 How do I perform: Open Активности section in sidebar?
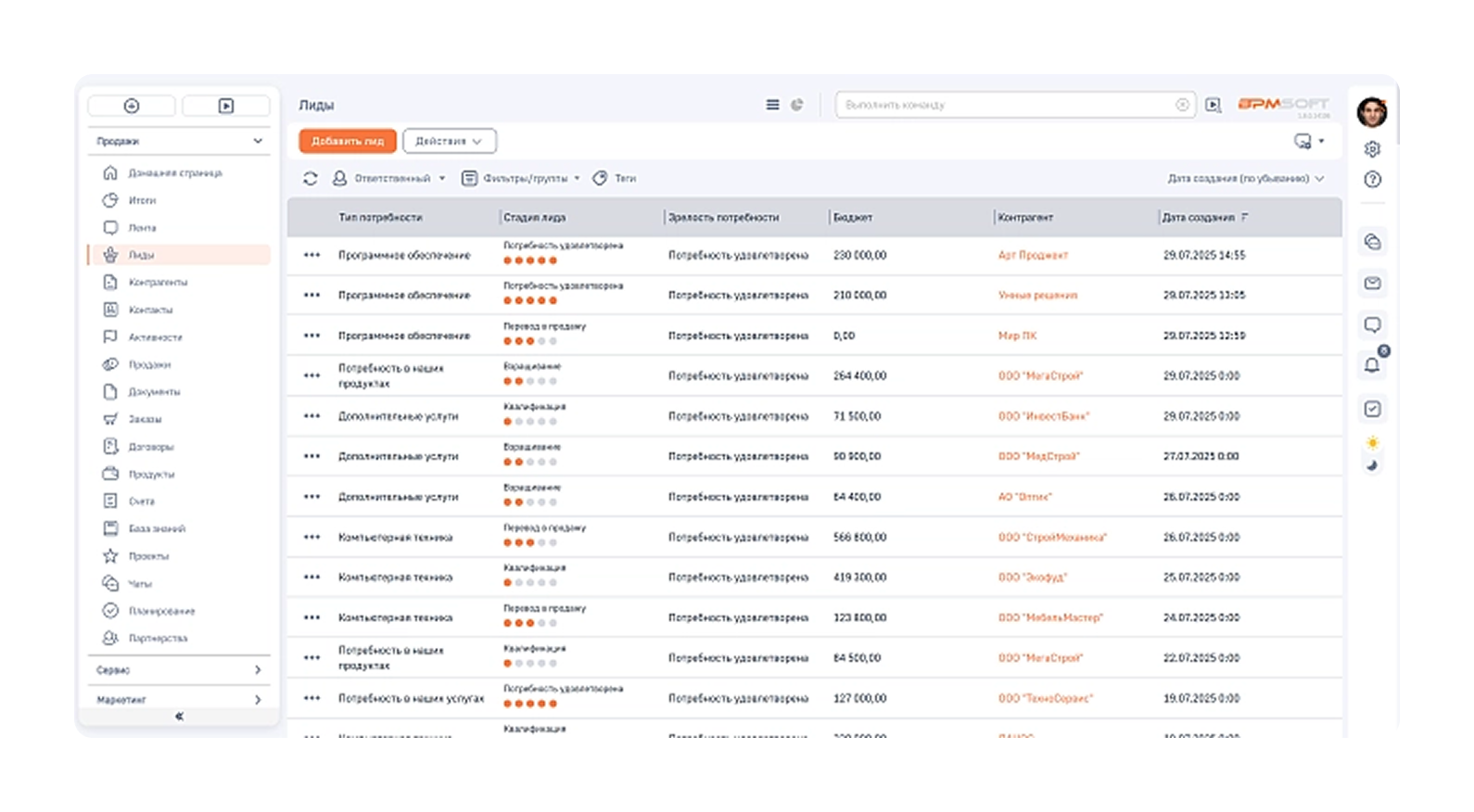pos(155,337)
